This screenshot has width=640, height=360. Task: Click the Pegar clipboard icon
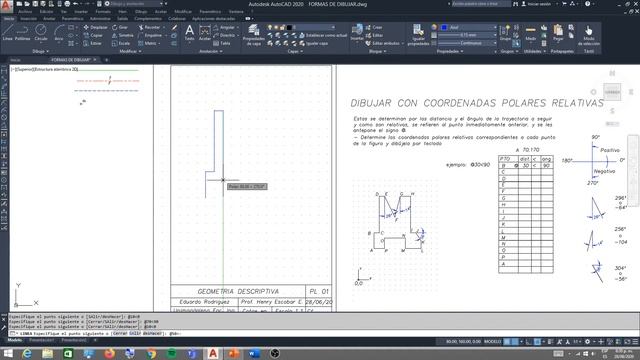click(558, 32)
